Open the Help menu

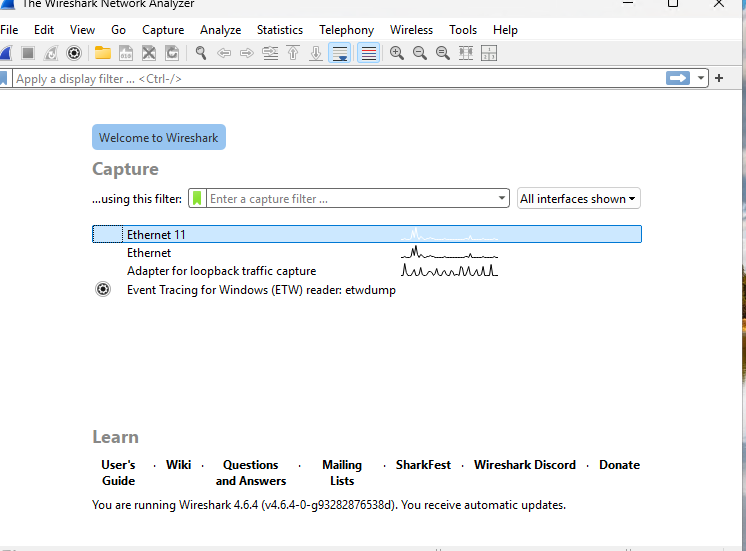[505, 30]
